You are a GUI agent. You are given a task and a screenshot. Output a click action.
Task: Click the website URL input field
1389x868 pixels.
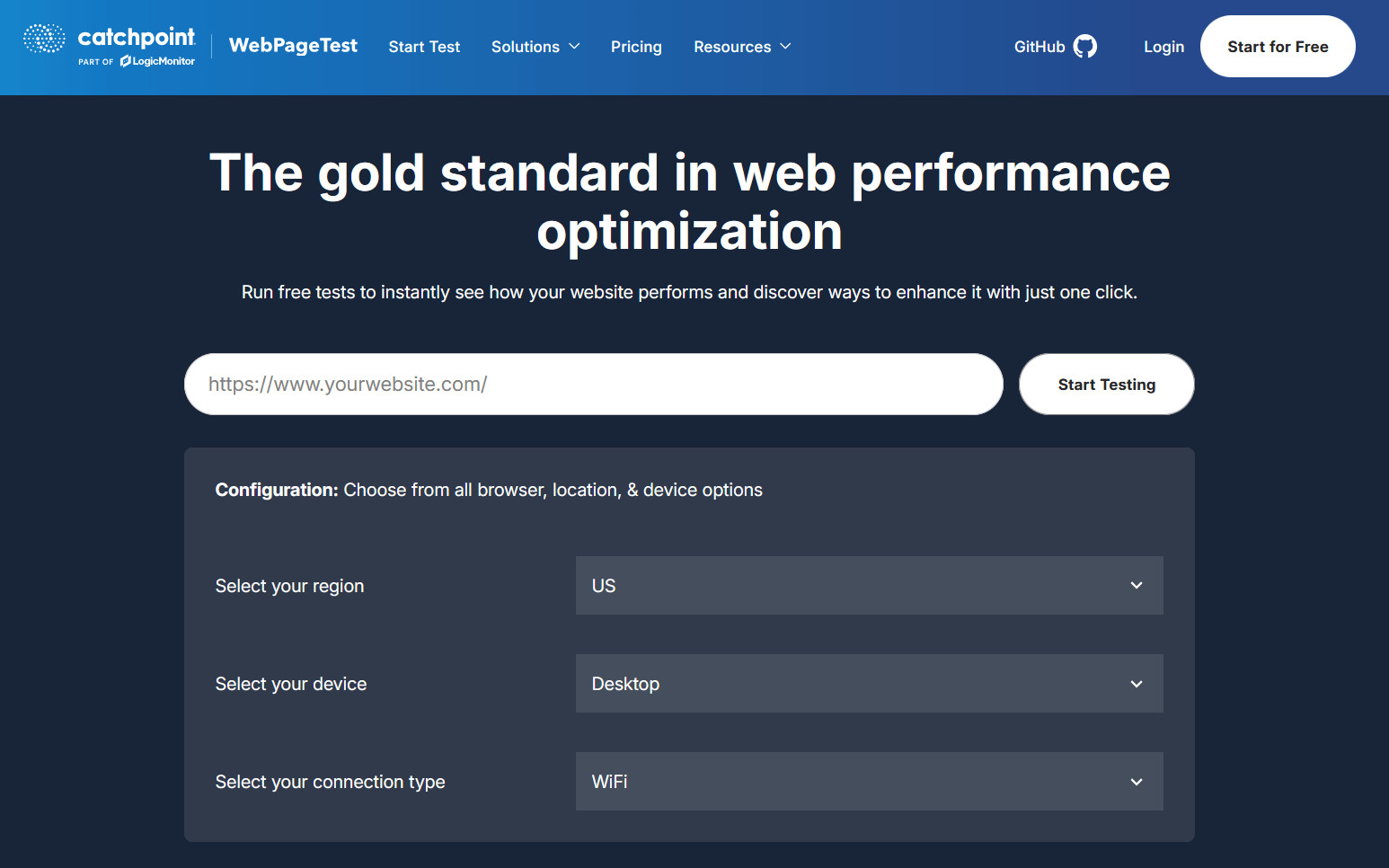pos(593,384)
